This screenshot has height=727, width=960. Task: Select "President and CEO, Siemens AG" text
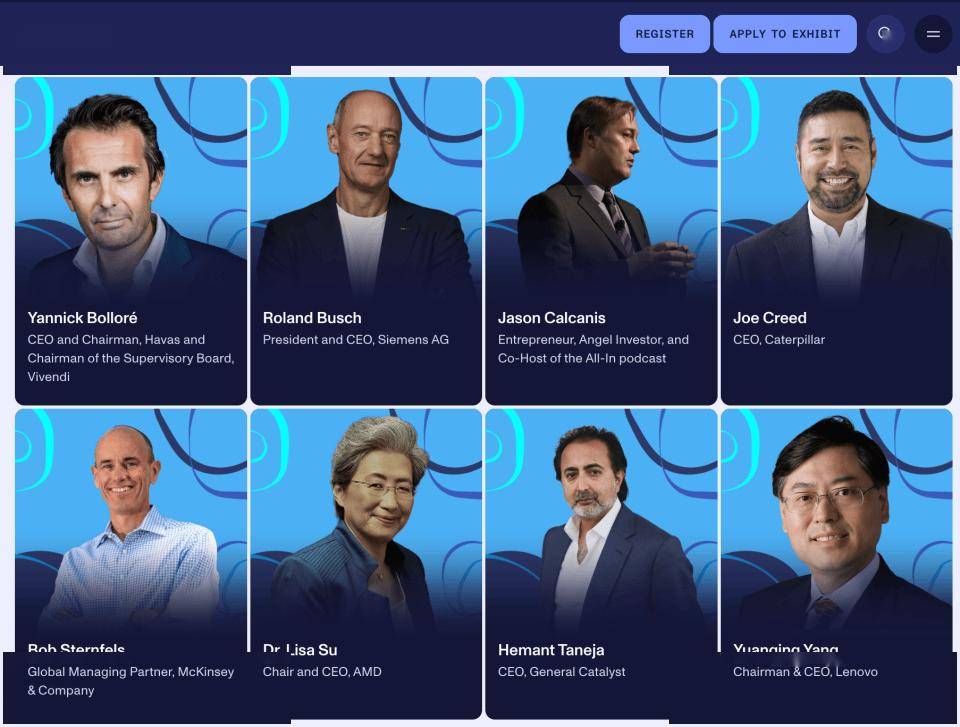coord(356,340)
